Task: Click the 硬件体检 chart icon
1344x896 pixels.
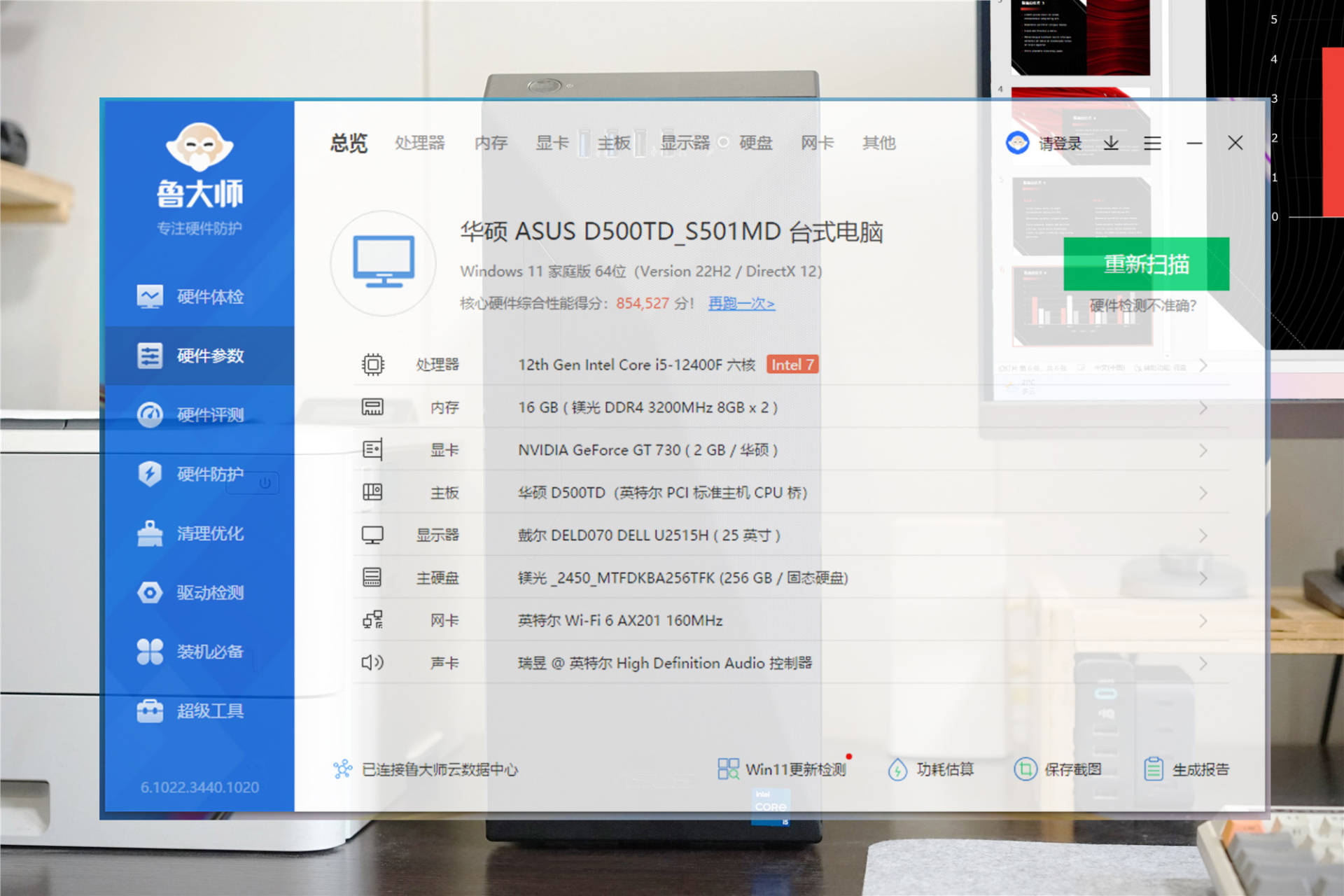Action: 150,297
